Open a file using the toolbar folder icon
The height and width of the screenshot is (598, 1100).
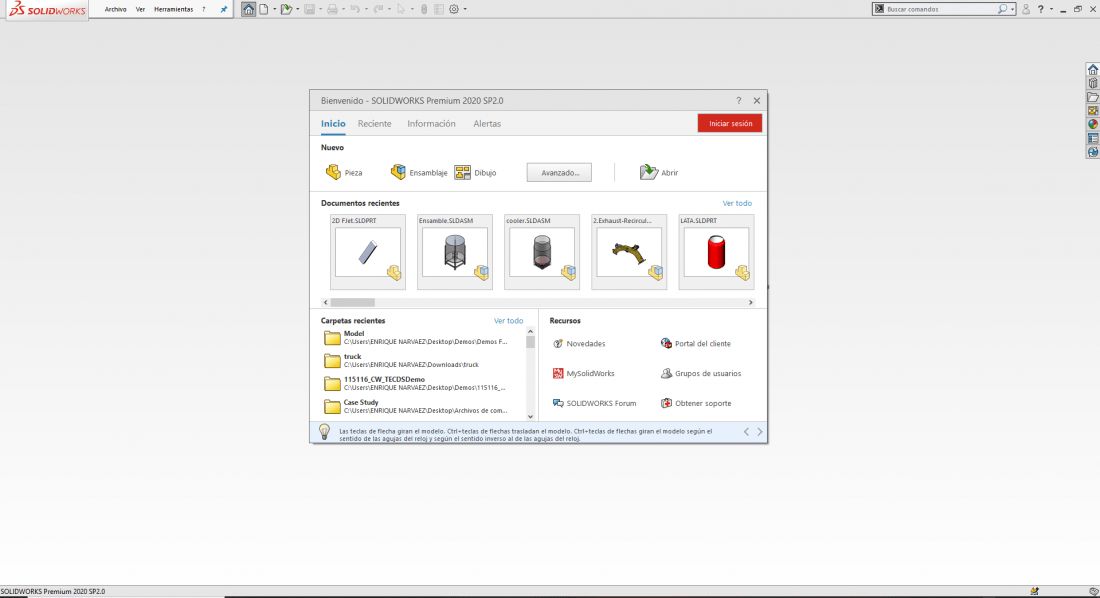click(x=286, y=9)
